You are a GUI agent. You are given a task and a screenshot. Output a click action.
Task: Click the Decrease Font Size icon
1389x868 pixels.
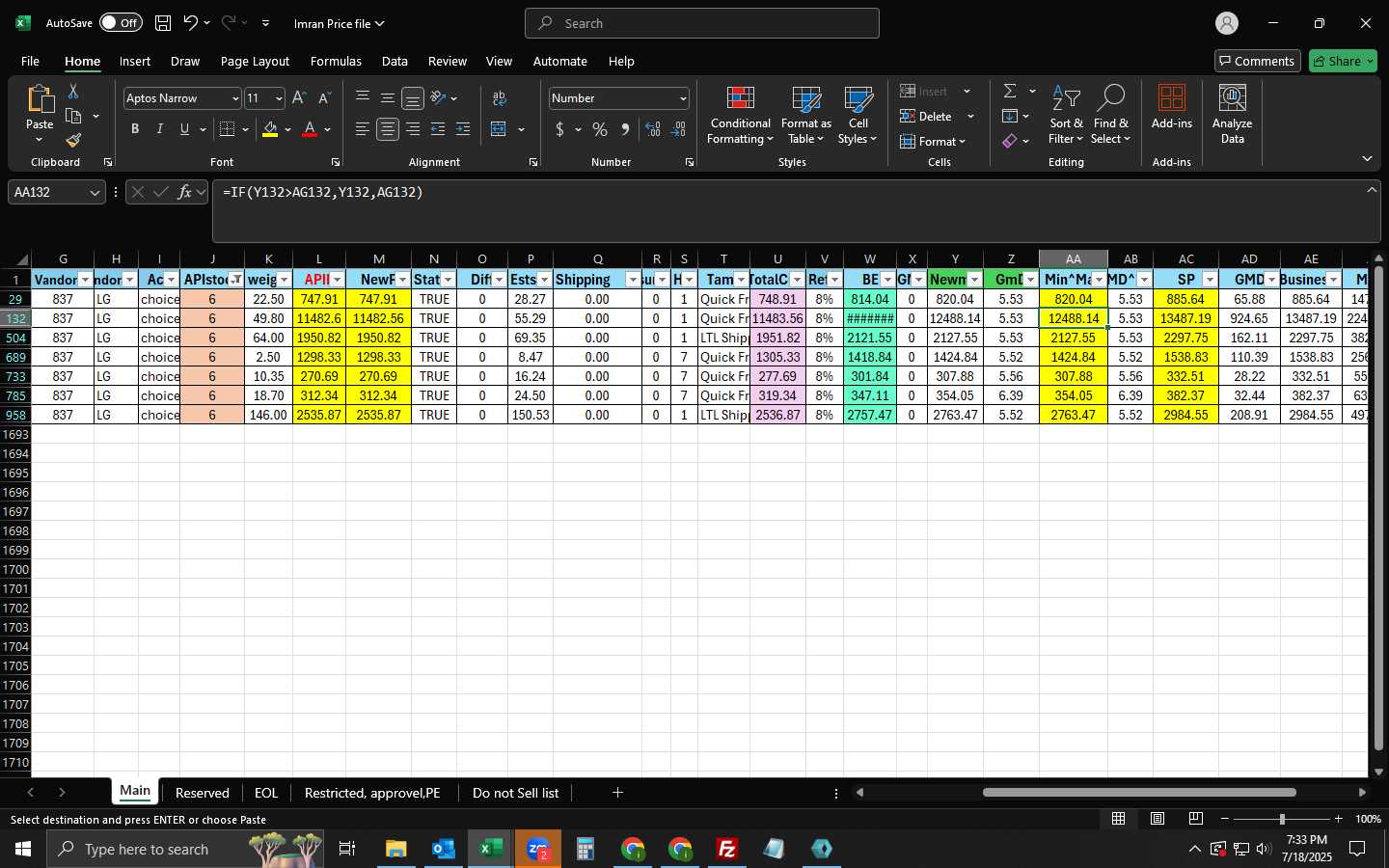tap(324, 98)
